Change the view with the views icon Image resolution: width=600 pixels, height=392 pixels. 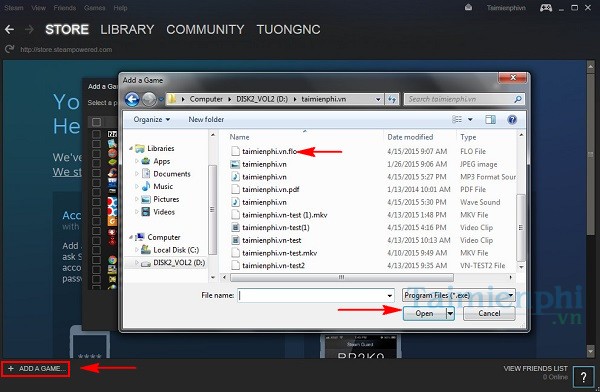(457, 119)
